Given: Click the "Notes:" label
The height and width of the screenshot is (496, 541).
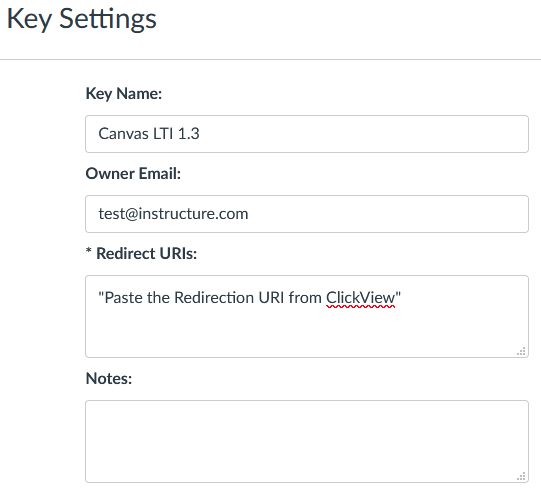Looking at the screenshot, I should tap(109, 378).
